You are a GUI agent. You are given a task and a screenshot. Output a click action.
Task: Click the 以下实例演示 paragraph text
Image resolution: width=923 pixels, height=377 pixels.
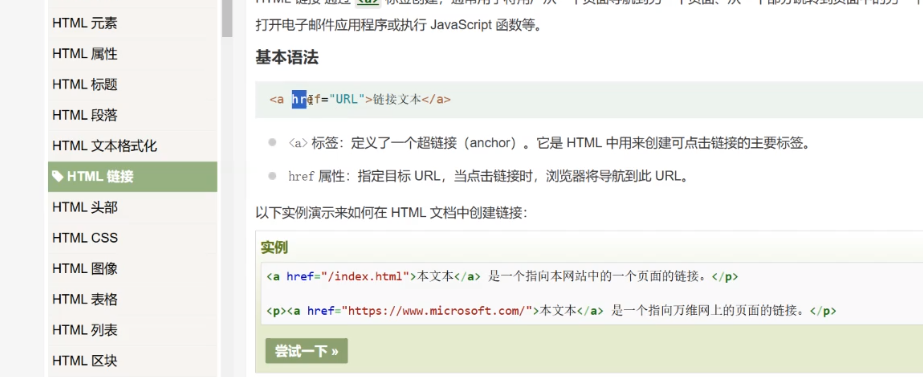pyautogui.click(x=391, y=213)
